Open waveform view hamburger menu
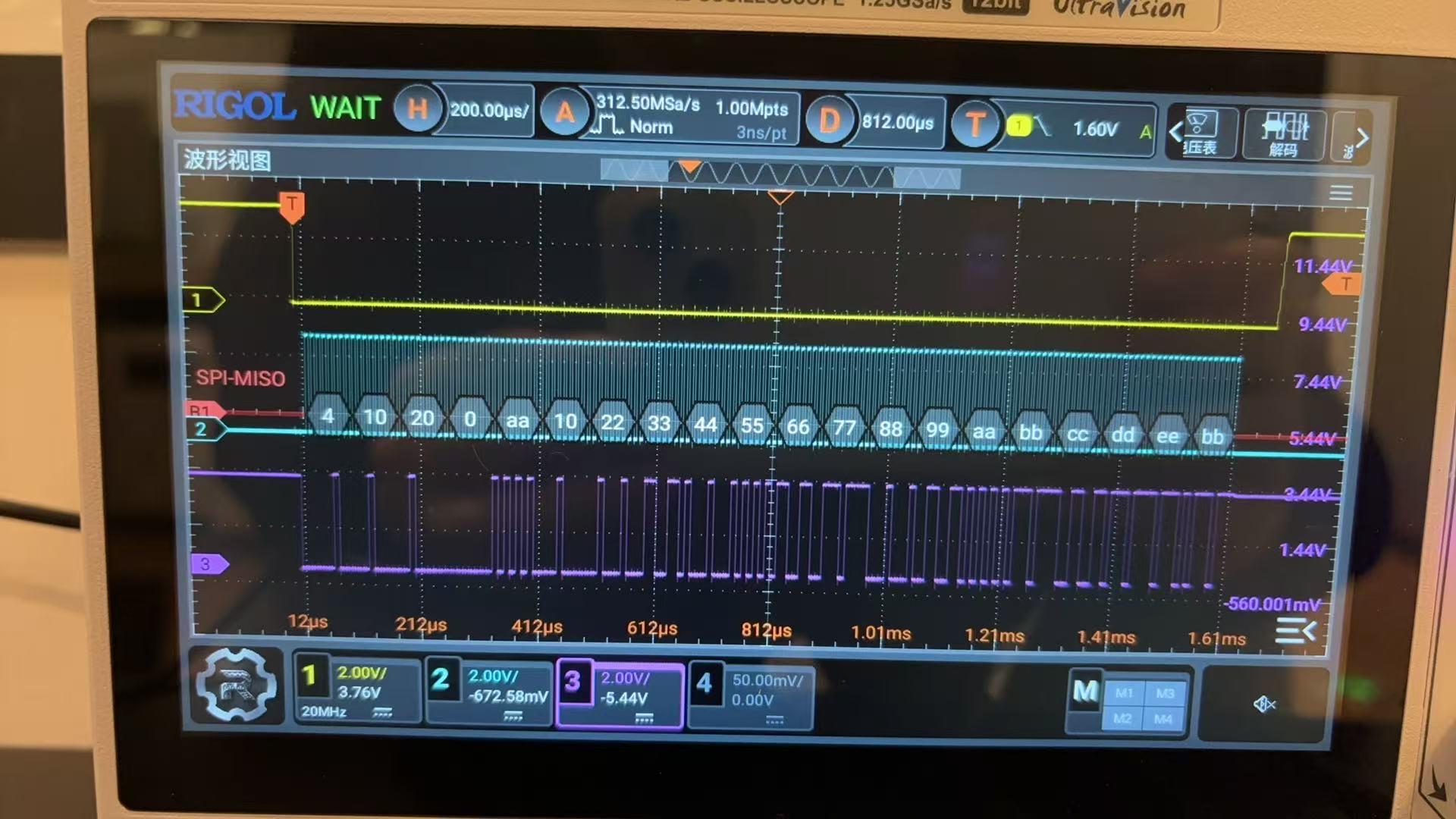This screenshot has height=819, width=1456. [x=1340, y=193]
